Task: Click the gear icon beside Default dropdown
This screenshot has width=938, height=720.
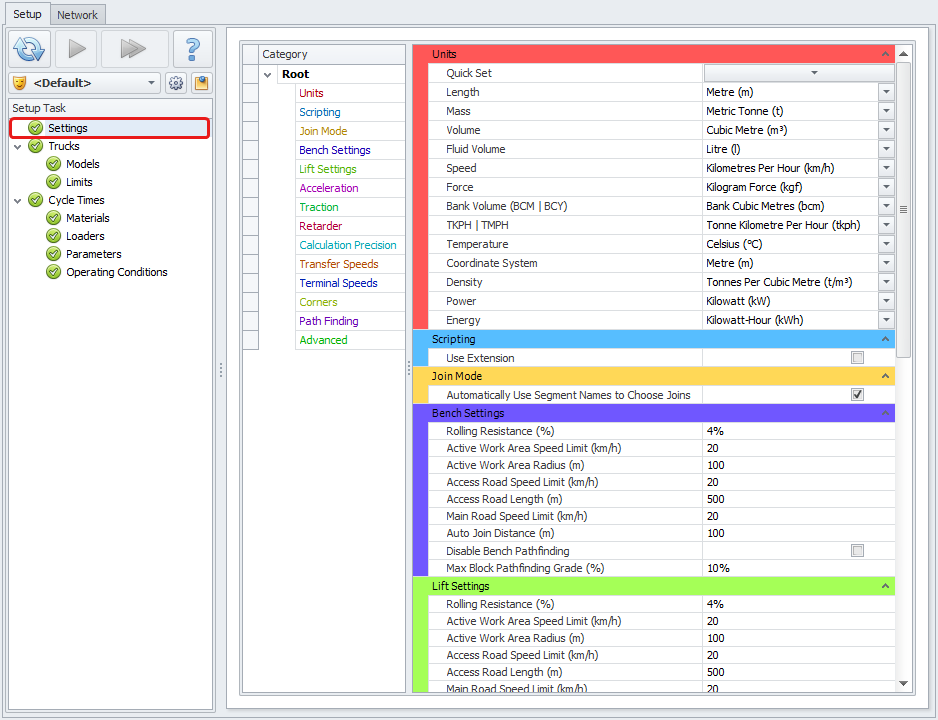Action: click(176, 83)
